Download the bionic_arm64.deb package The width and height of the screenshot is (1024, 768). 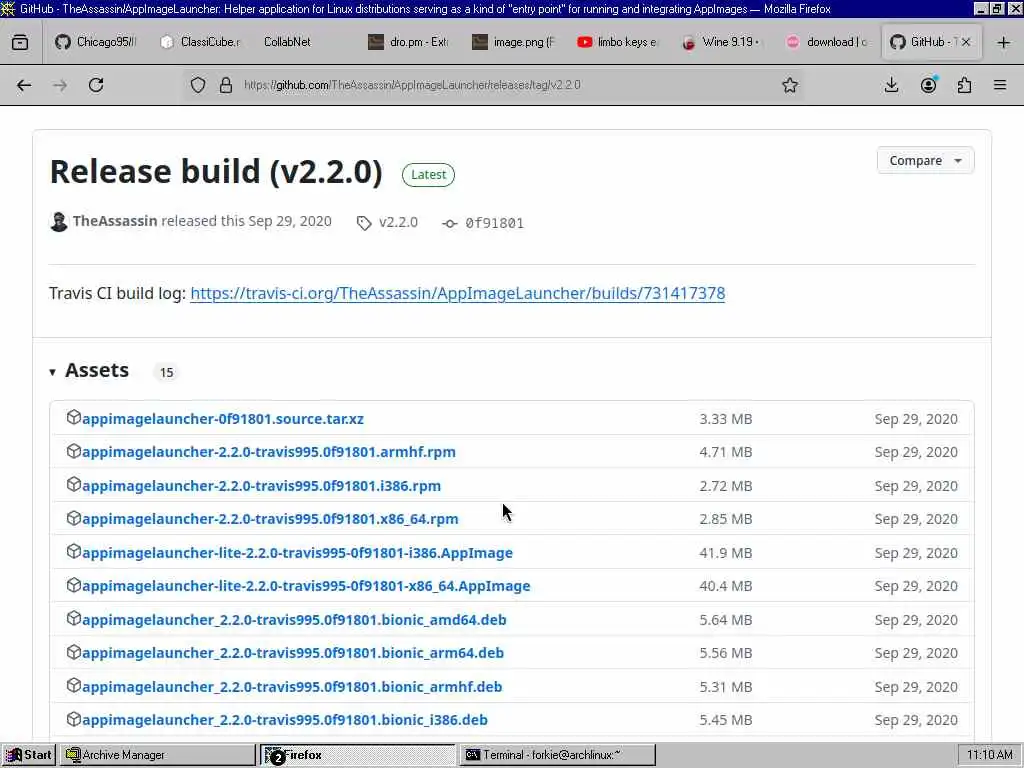tap(293, 652)
